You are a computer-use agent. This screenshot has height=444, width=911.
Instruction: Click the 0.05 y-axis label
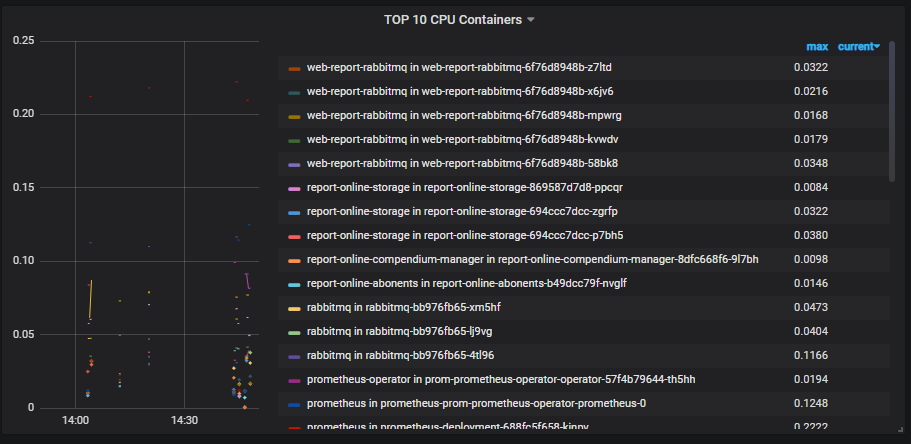pos(24,335)
